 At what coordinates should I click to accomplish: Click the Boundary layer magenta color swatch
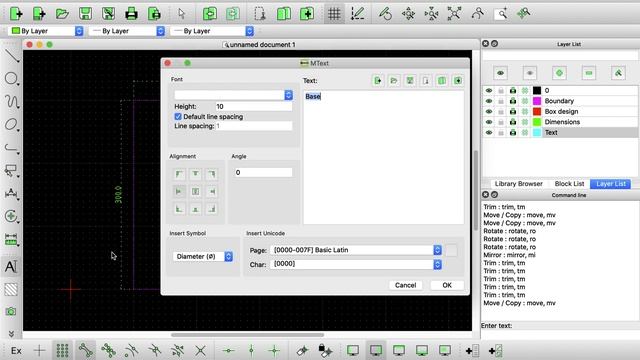[x=537, y=101]
